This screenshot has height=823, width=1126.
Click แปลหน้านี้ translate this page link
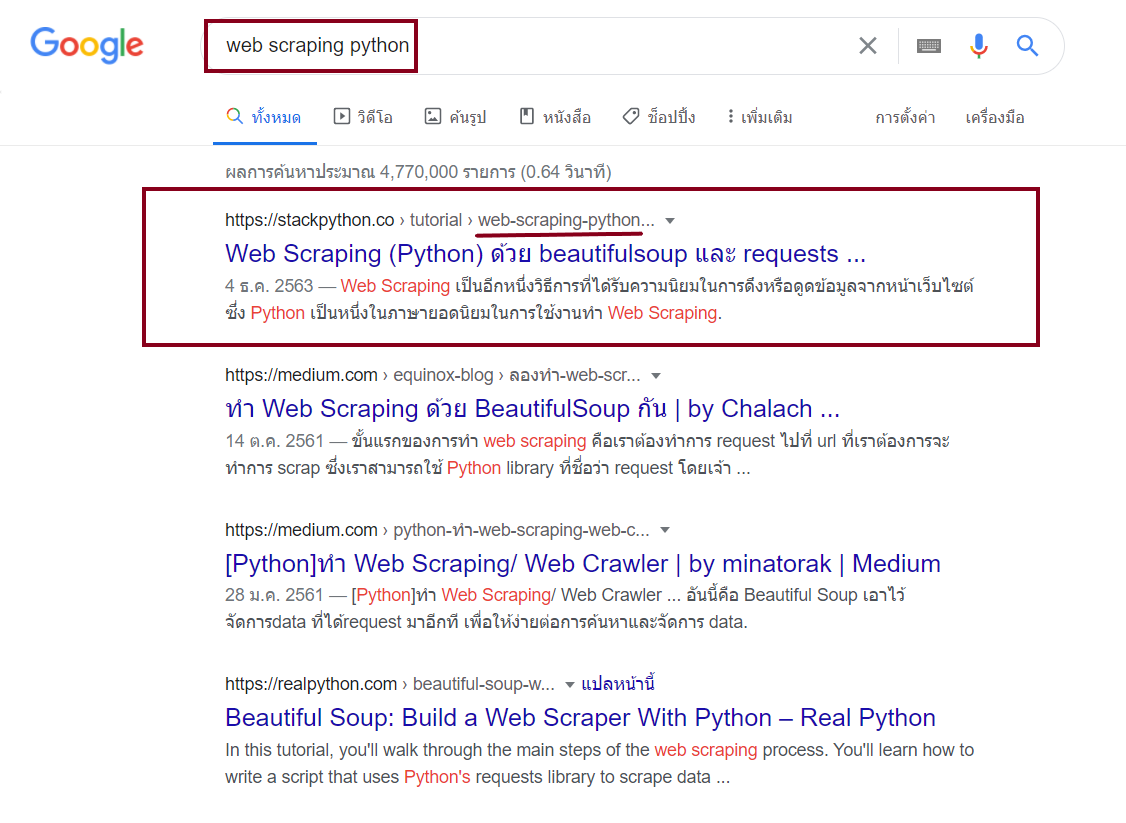[x=618, y=684]
